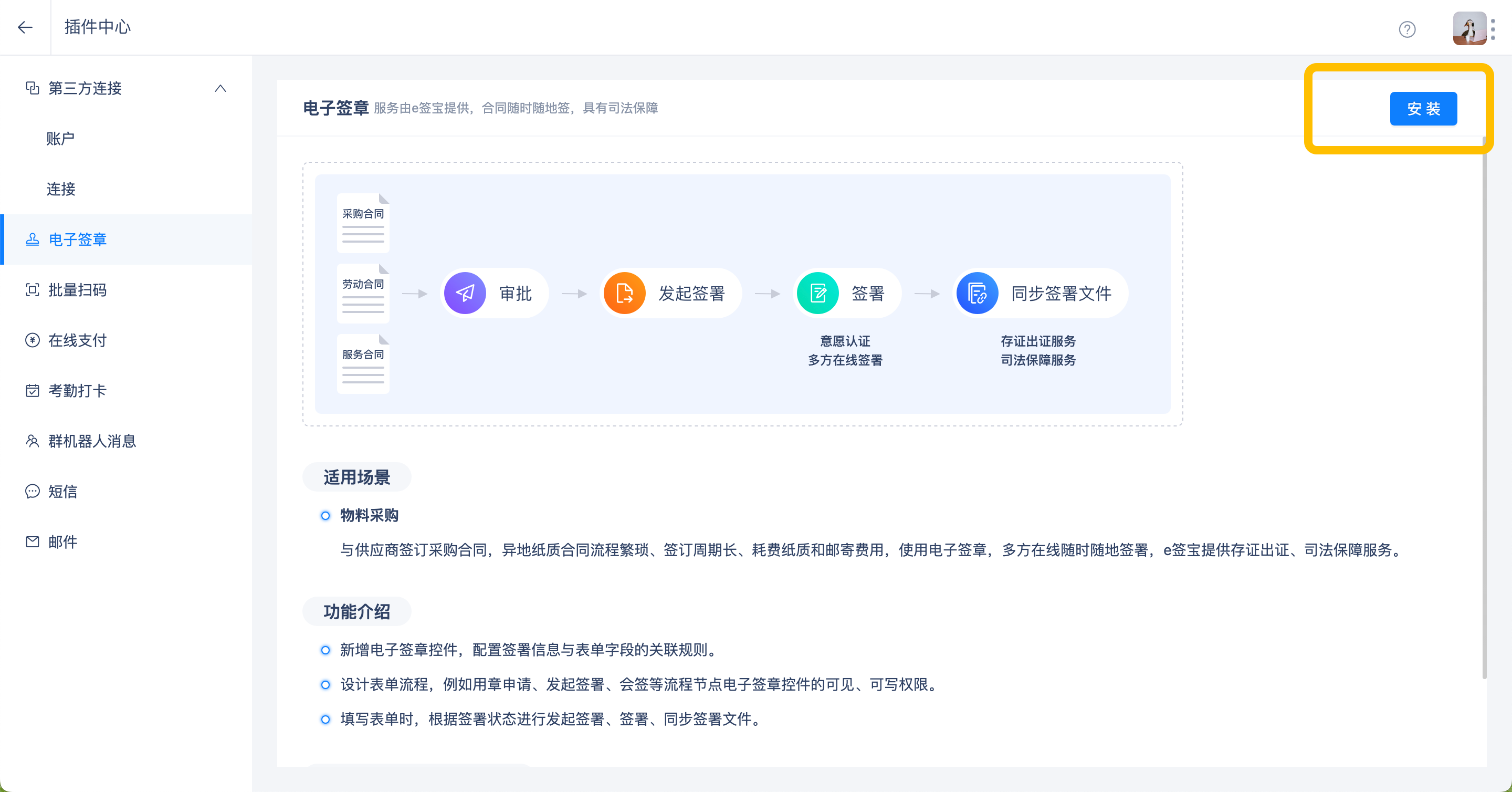Click the 短信 chat bubble icon
Screen dimensions: 1512x792
point(32,492)
